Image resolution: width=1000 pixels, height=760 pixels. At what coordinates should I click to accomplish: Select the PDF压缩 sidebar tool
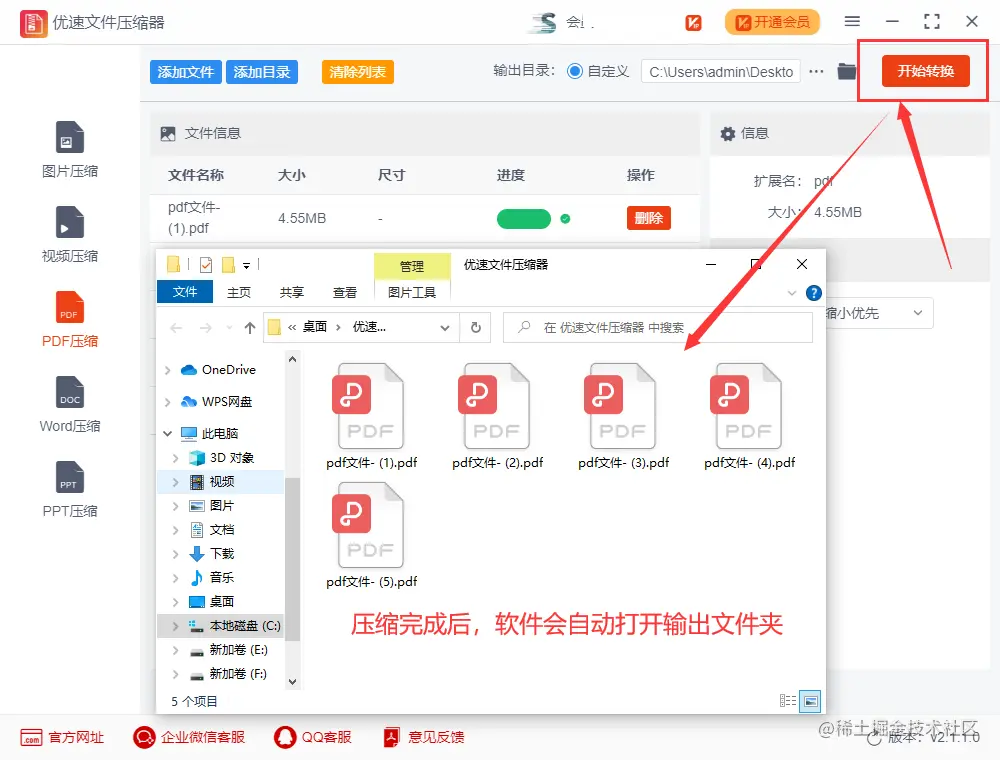70,320
